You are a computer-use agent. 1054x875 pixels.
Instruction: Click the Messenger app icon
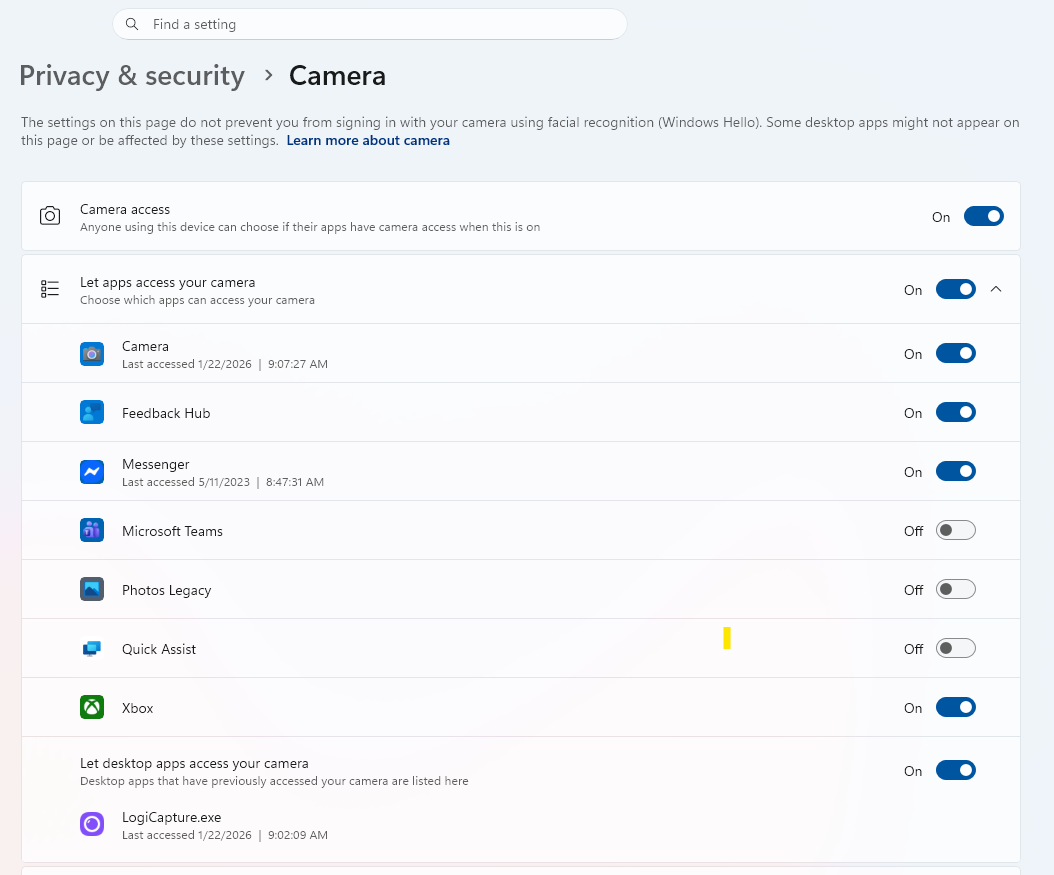(x=92, y=472)
